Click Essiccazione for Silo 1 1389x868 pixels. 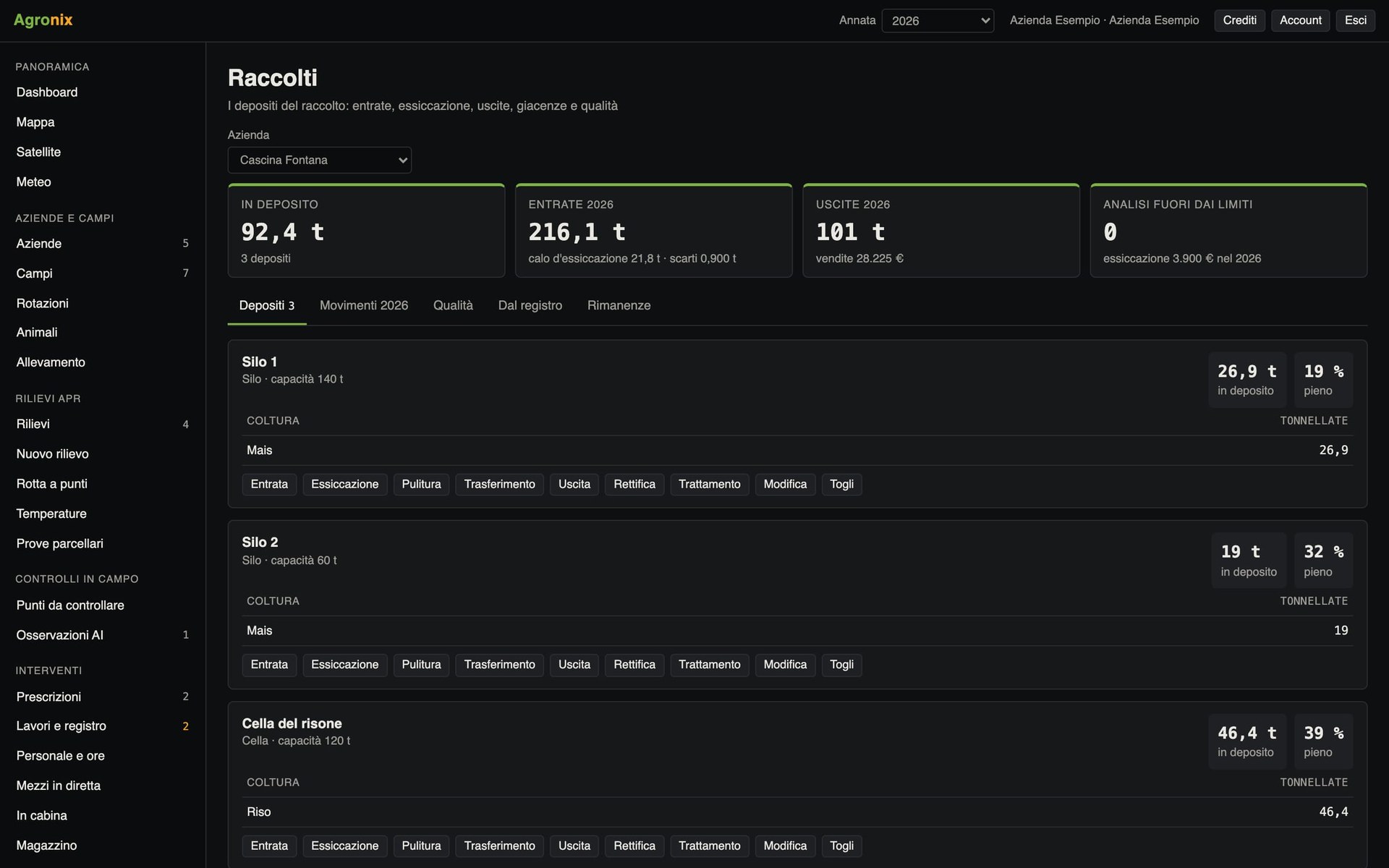(x=344, y=484)
